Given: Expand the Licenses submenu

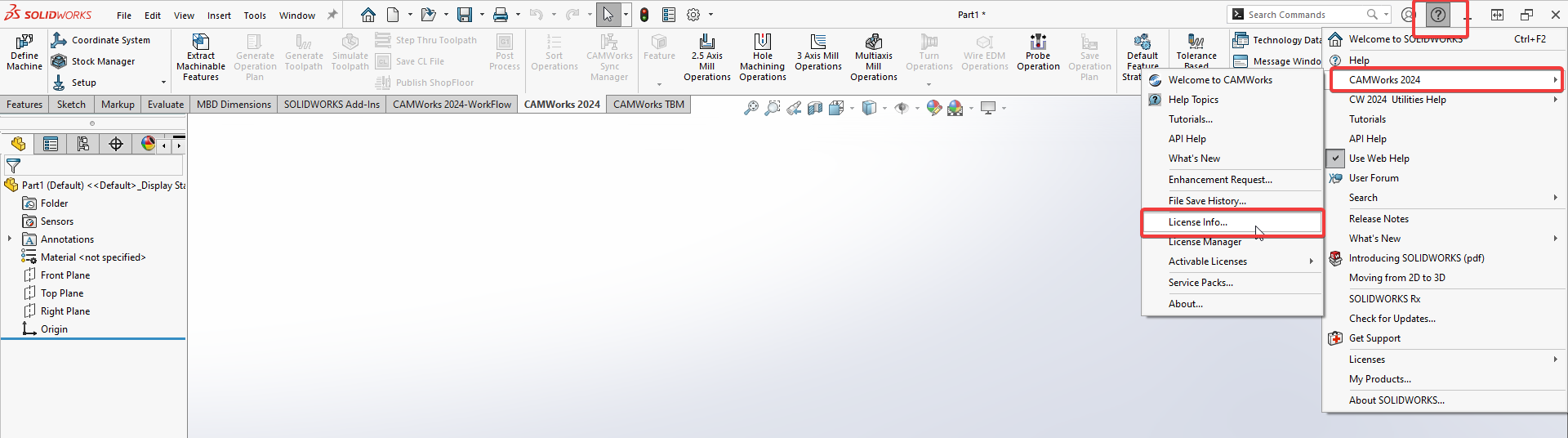Looking at the screenshot, I should tap(1555, 360).
